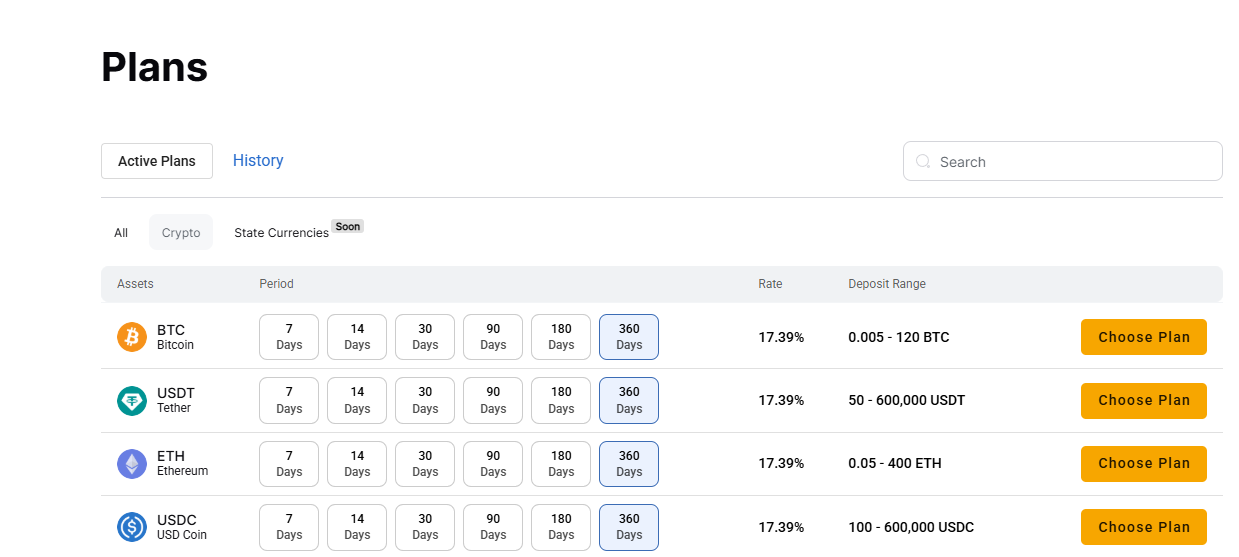Screen dimensions: 1239x557
Task: Click the USDT Tether asset name
Action: 176,400
